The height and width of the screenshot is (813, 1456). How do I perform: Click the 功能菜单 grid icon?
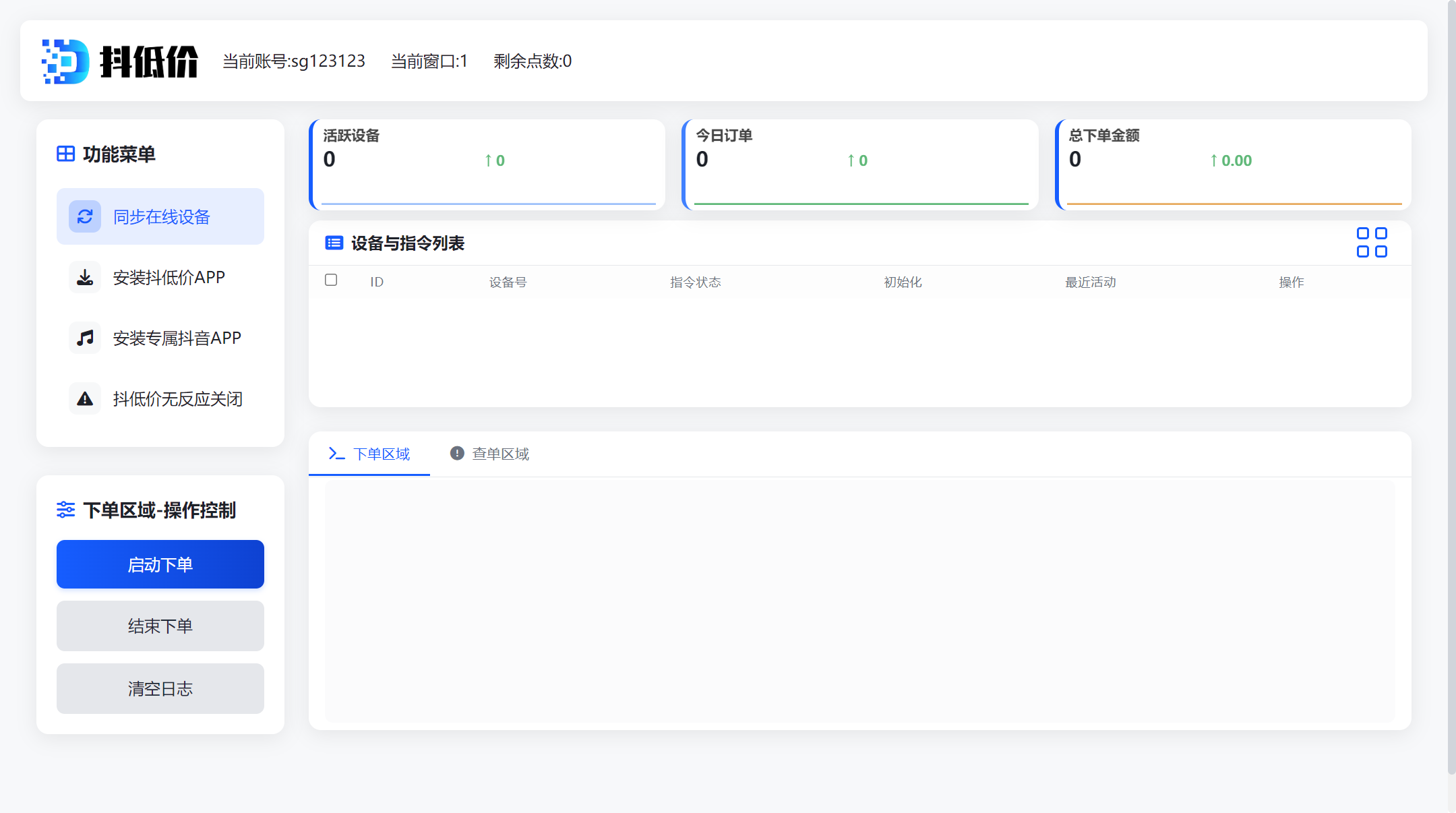pyautogui.click(x=65, y=154)
